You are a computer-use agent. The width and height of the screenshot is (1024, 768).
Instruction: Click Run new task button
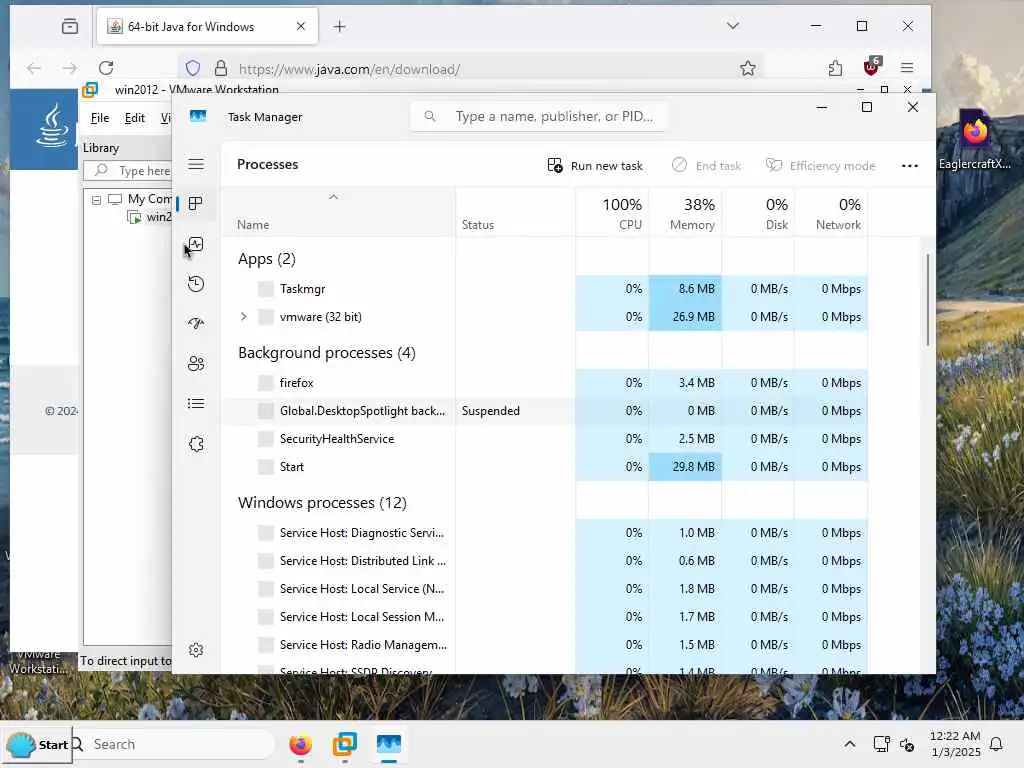(595, 166)
